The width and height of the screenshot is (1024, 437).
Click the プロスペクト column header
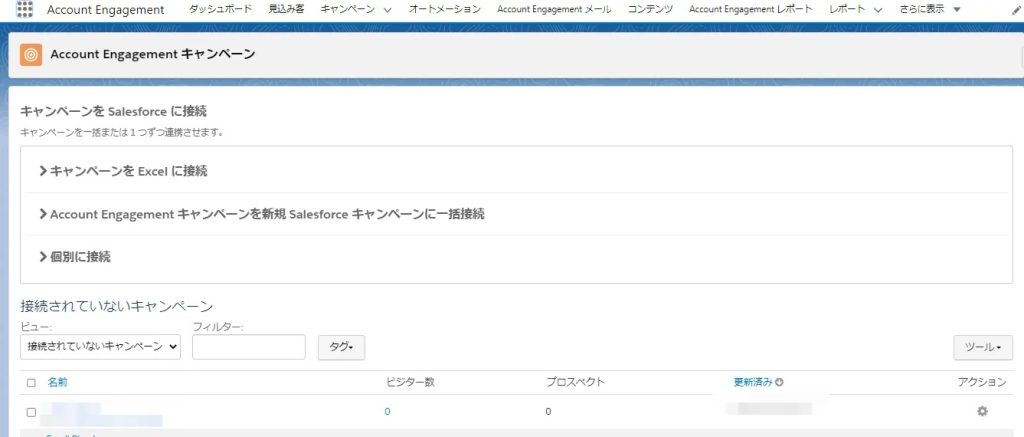575,382
